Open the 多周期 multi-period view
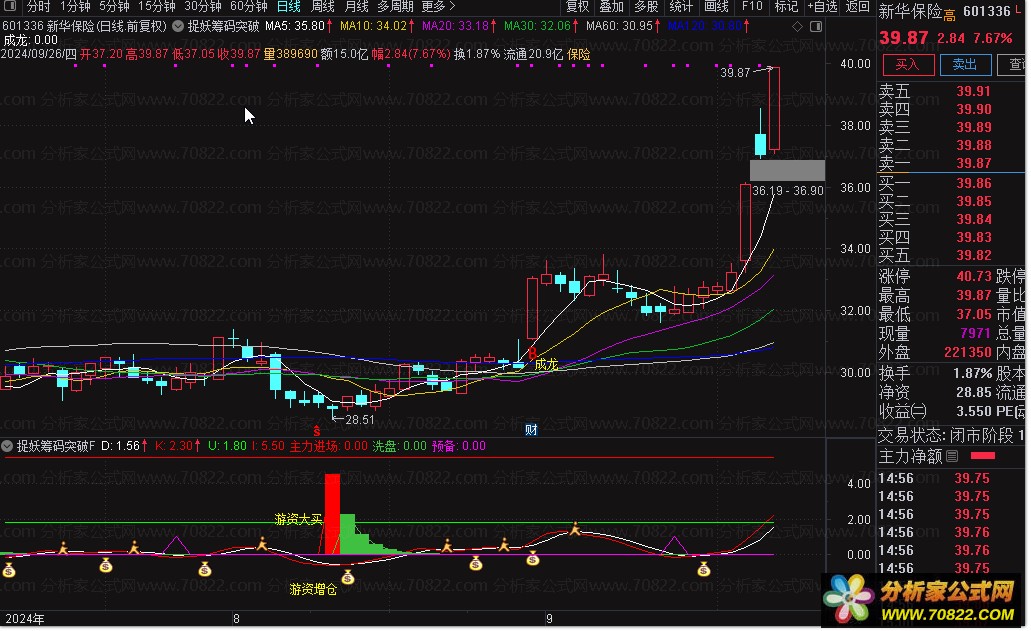Image resolution: width=1031 pixels, height=631 pixels. coord(395,7)
